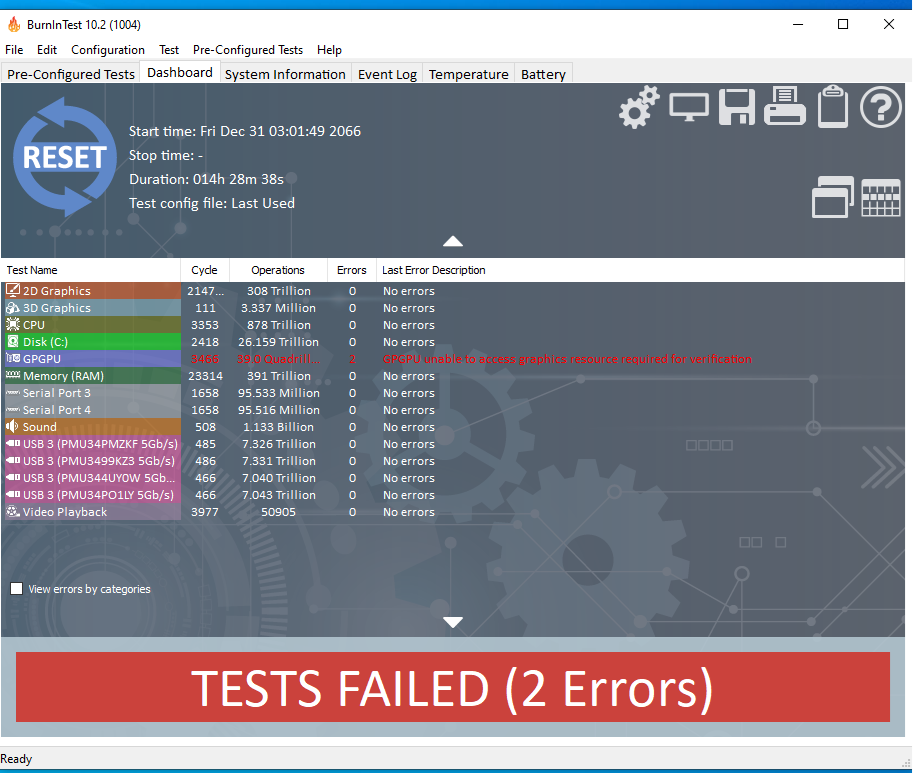The image size is (913, 774).
Task: Switch to System Information tab
Action: click(285, 74)
